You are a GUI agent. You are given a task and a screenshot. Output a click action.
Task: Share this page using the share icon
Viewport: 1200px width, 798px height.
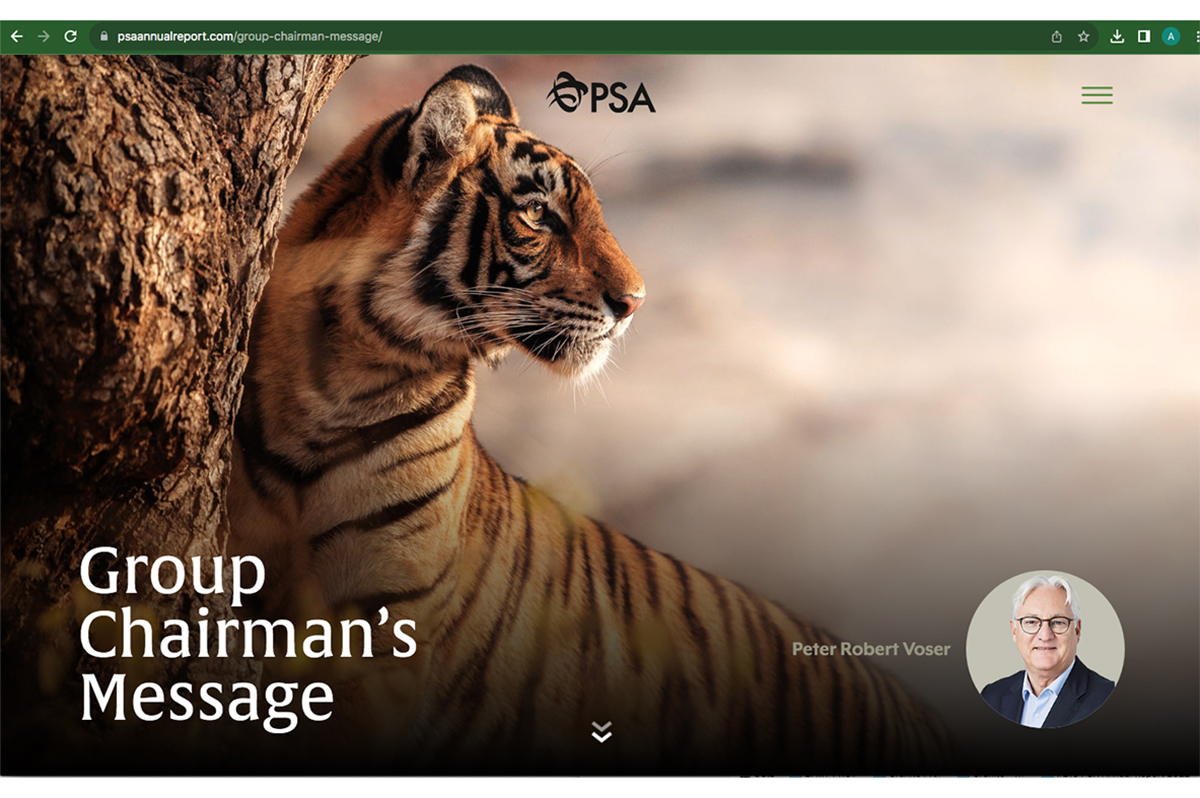pyautogui.click(x=1057, y=37)
